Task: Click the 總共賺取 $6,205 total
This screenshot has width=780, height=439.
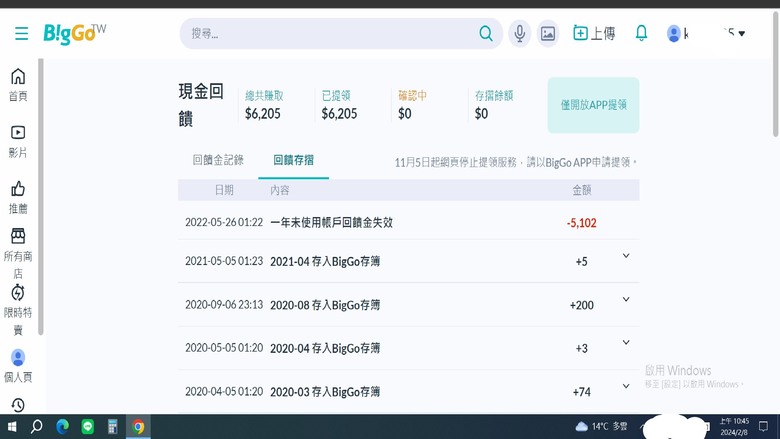Action: [264, 105]
